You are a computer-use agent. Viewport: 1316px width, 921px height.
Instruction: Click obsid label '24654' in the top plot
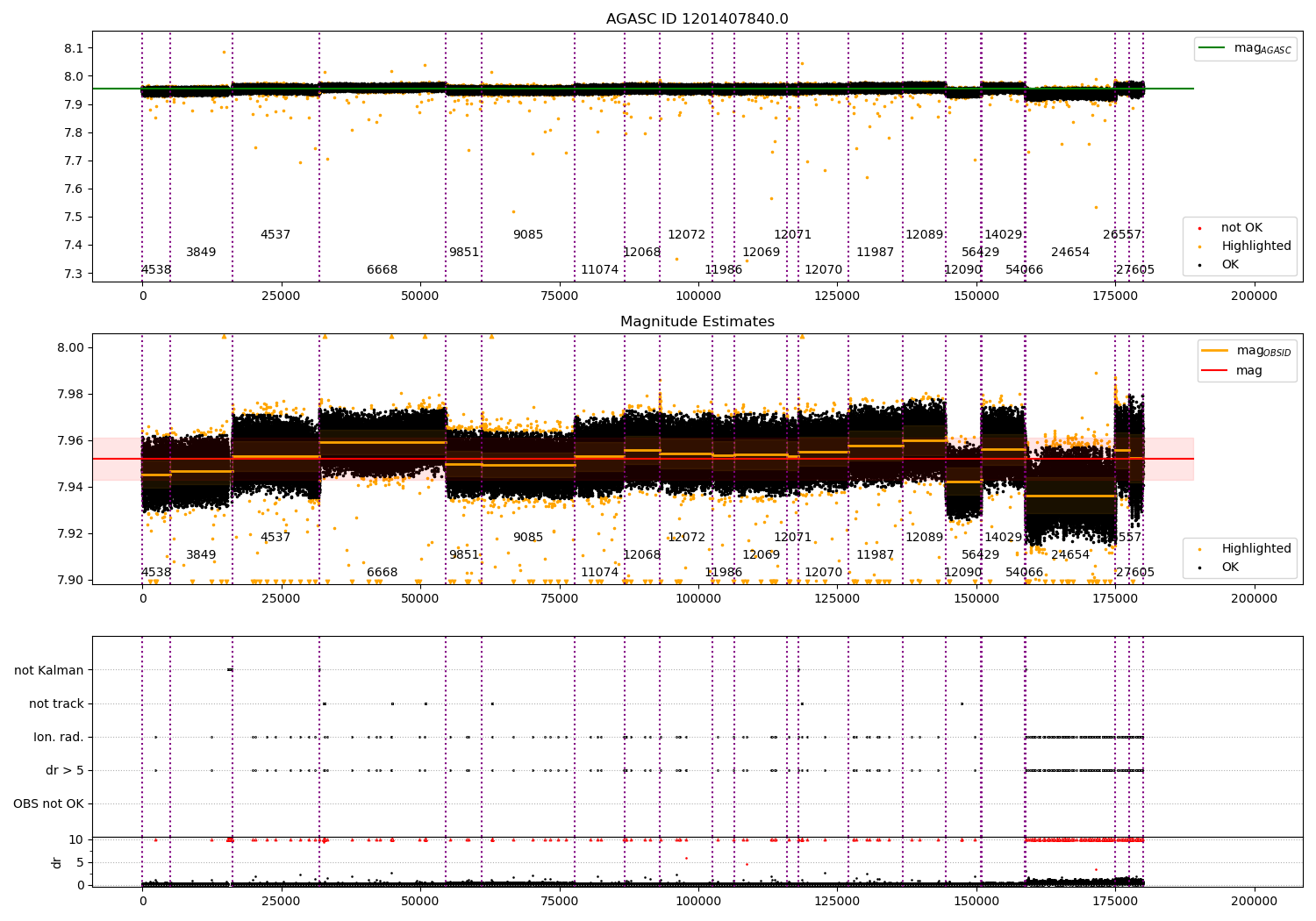click(x=1070, y=253)
